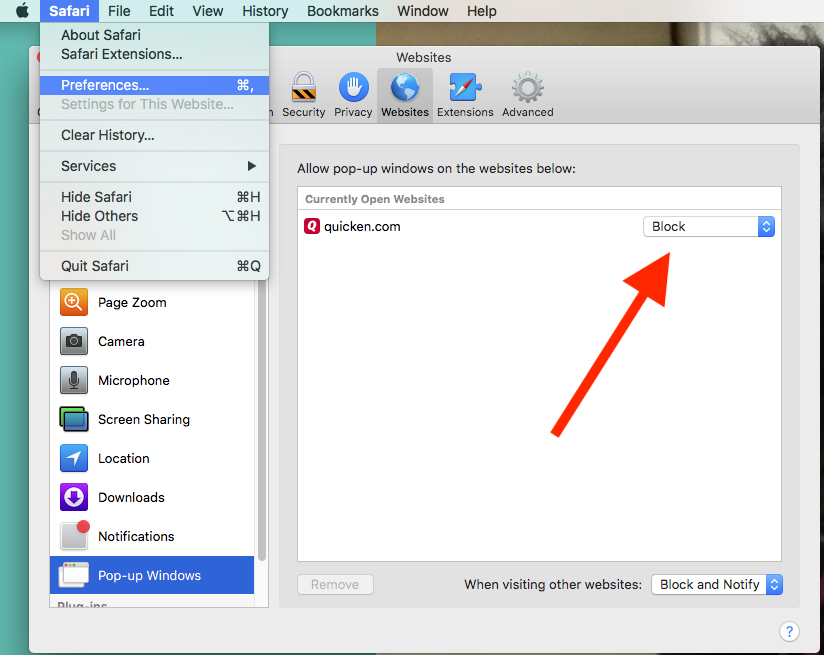Click the Extensions tab label text

pos(465,112)
